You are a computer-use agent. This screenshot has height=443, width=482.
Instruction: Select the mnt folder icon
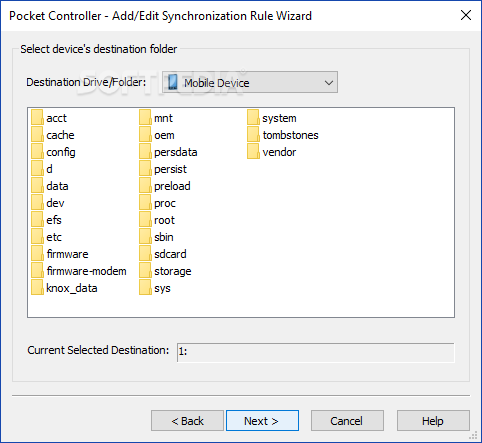[x=145, y=118]
